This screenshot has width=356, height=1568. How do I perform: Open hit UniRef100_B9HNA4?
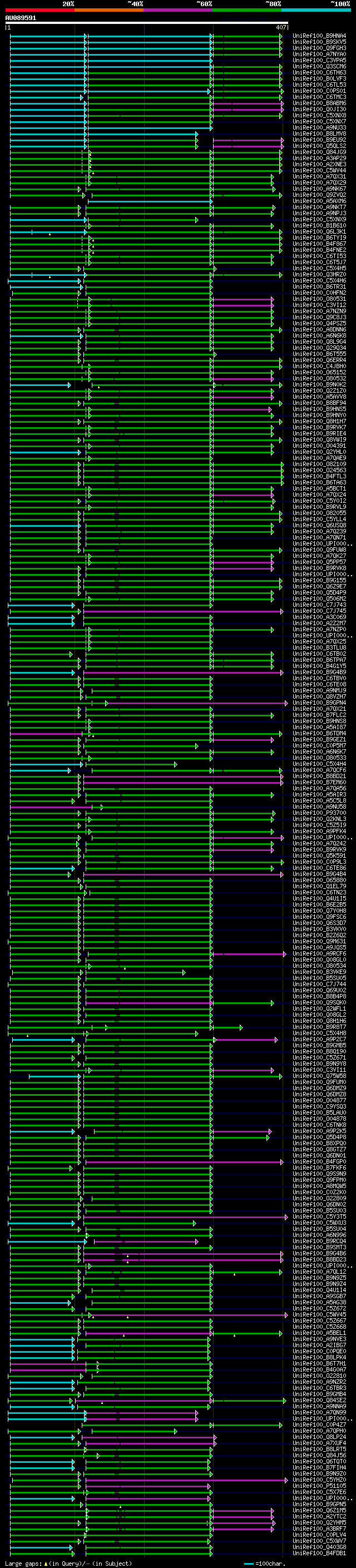[x=319, y=36]
